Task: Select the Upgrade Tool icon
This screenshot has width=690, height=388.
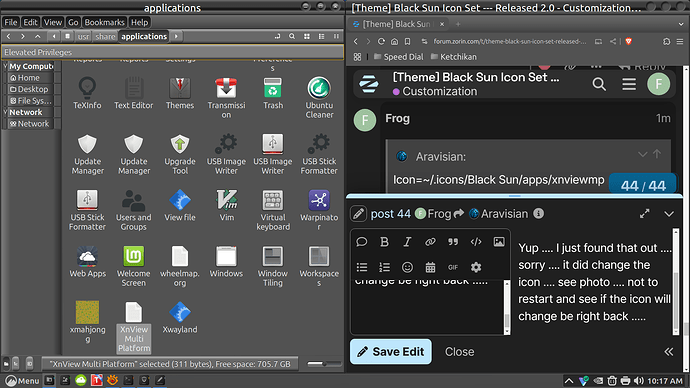Action: click(180, 144)
